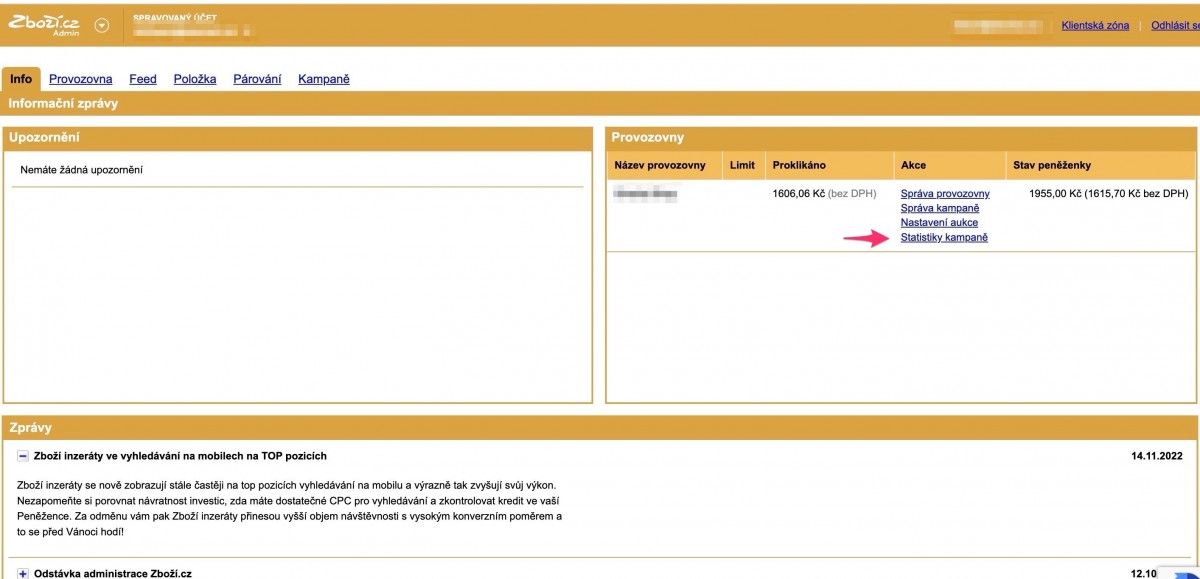
Task: Open the Kampaně tab
Action: click(x=324, y=79)
